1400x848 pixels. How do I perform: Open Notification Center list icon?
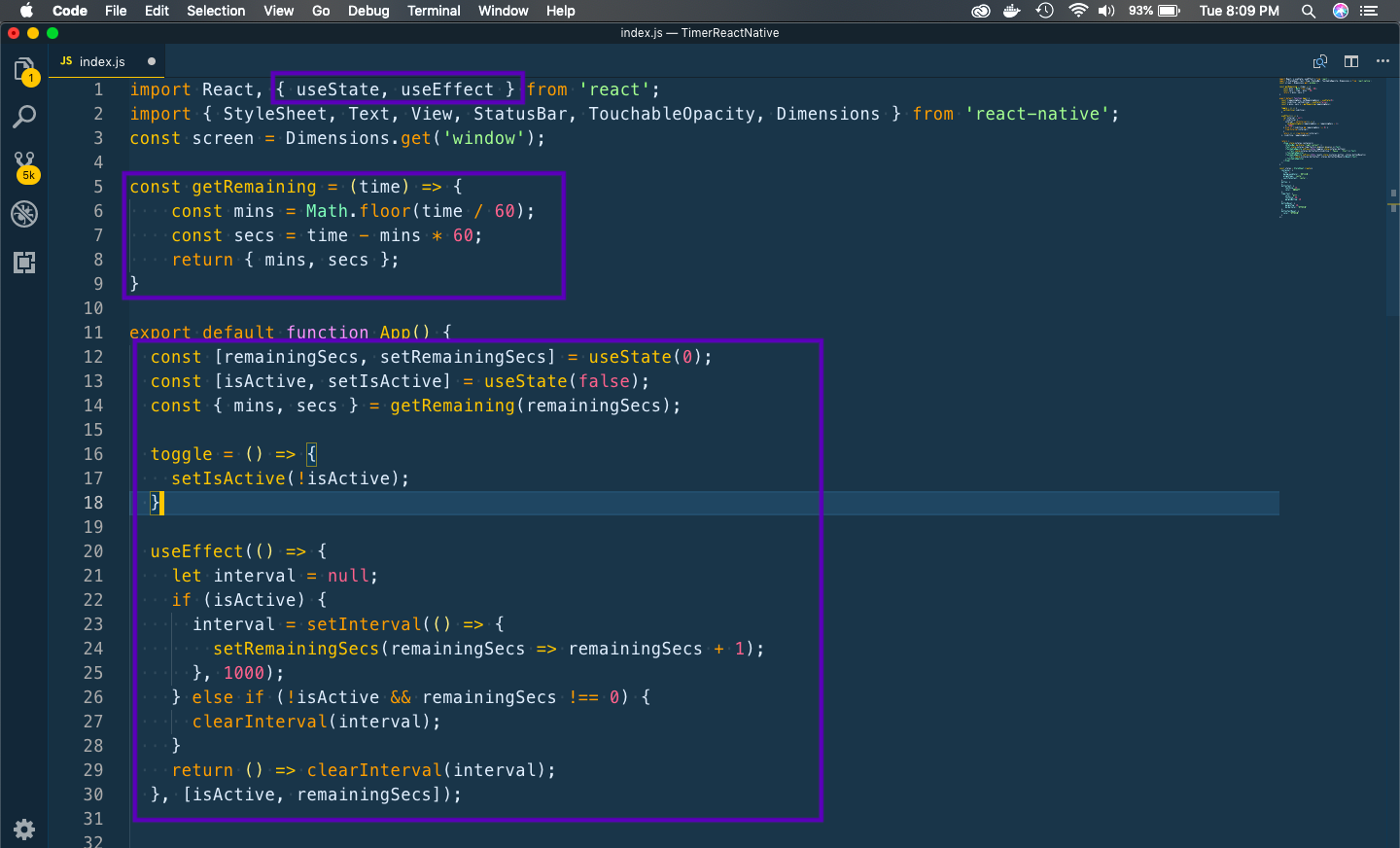point(1370,11)
